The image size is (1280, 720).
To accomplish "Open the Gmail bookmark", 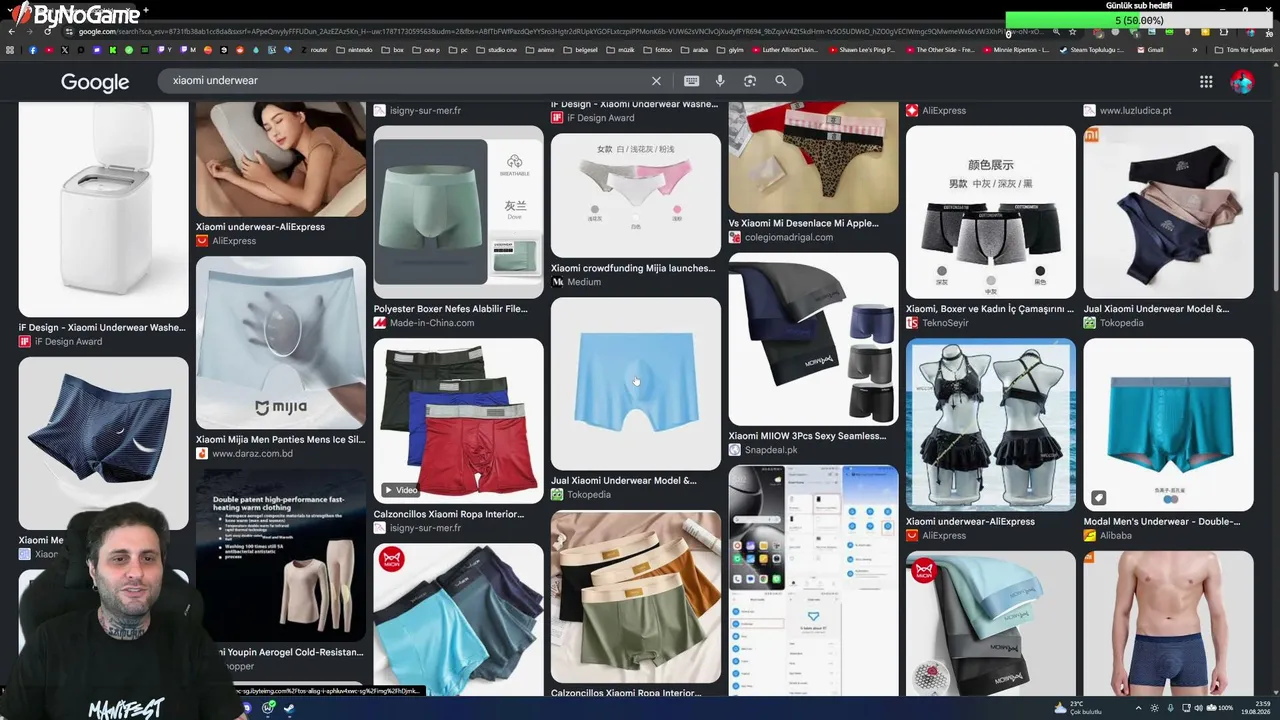I will (x=1149, y=50).
